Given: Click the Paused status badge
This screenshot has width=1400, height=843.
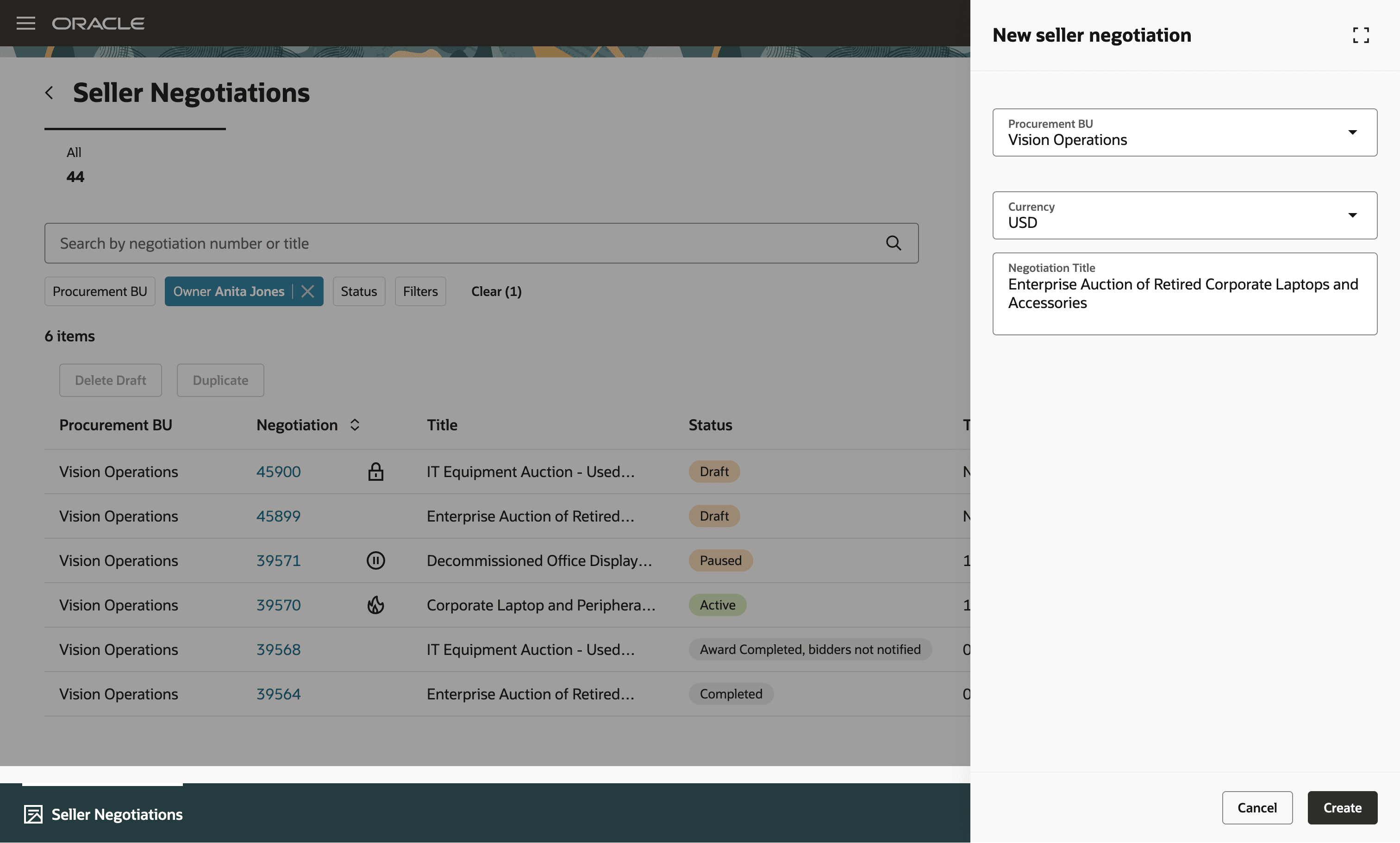Looking at the screenshot, I should coord(720,560).
